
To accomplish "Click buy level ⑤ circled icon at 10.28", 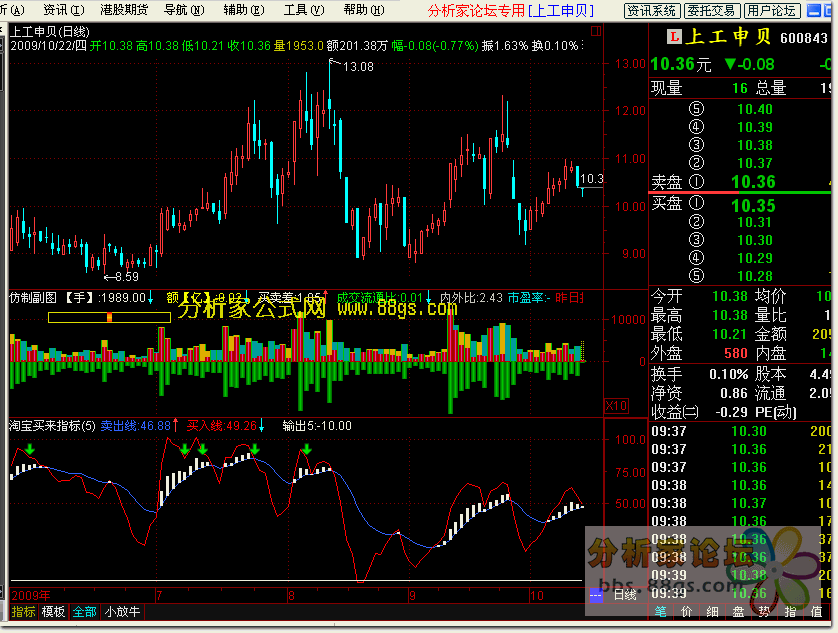I will tap(696, 276).
